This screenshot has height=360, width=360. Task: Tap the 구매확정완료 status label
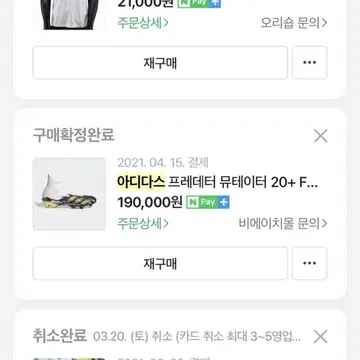[x=73, y=135]
